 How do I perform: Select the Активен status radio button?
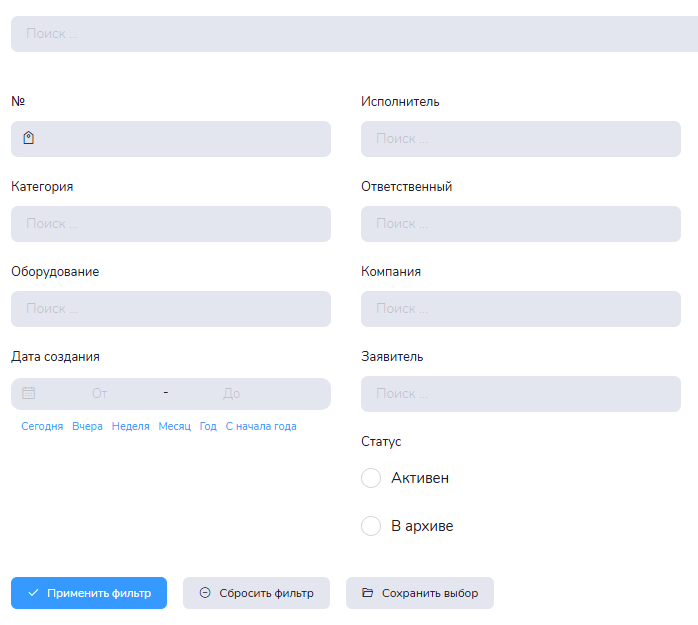click(371, 478)
